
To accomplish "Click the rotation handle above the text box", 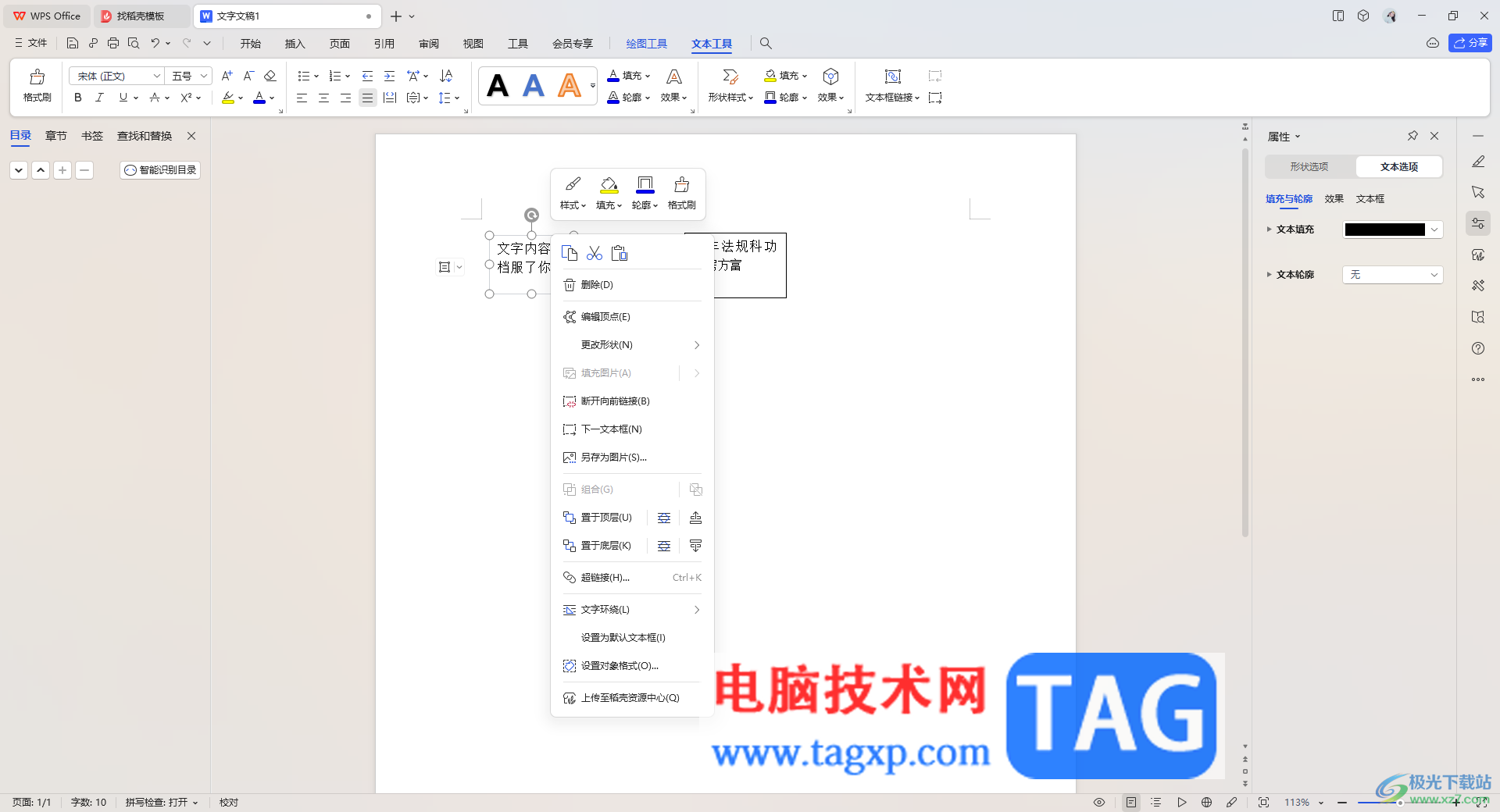I will 531,215.
